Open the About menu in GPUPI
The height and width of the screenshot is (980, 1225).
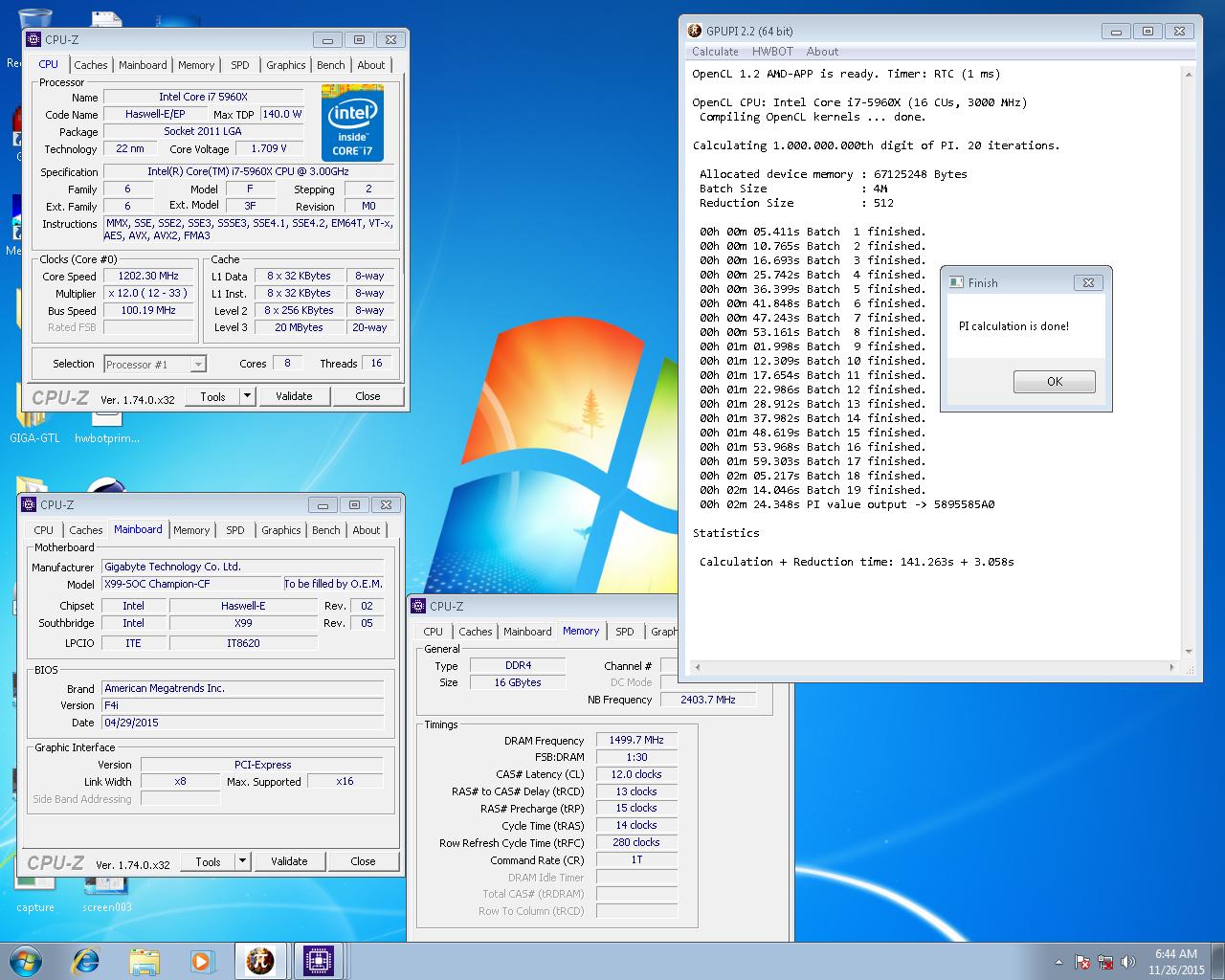click(x=822, y=52)
